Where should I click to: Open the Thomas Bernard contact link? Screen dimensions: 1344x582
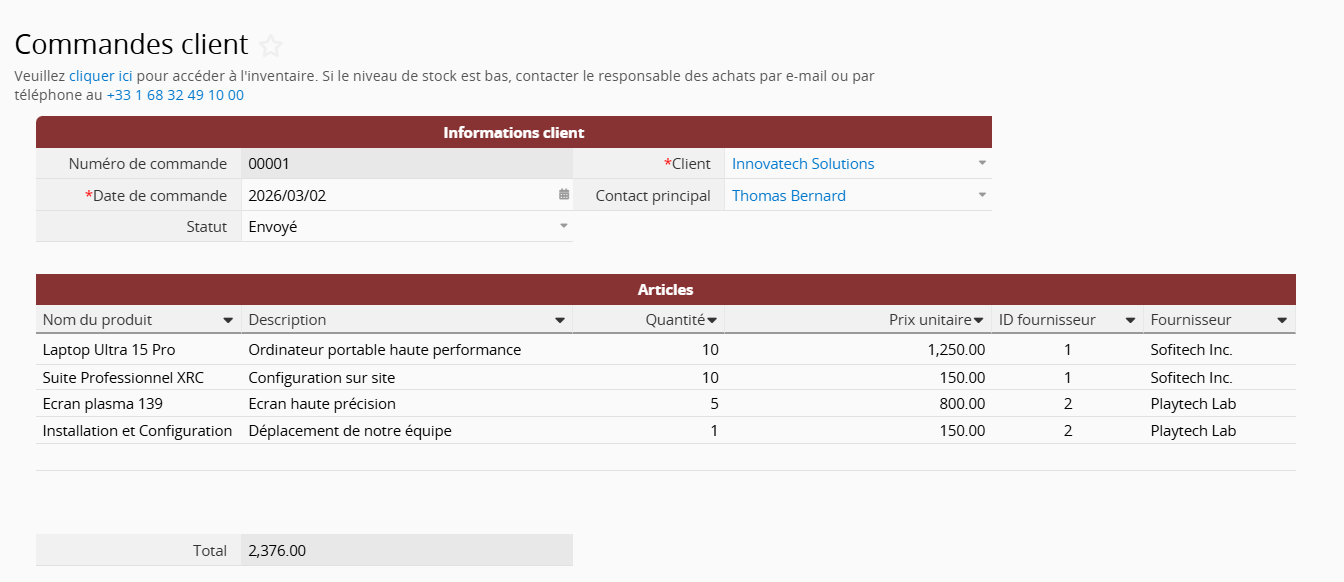(788, 196)
